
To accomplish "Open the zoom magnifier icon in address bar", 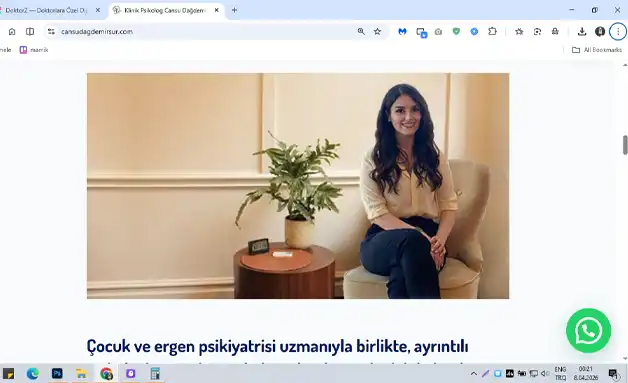I will (361, 32).
